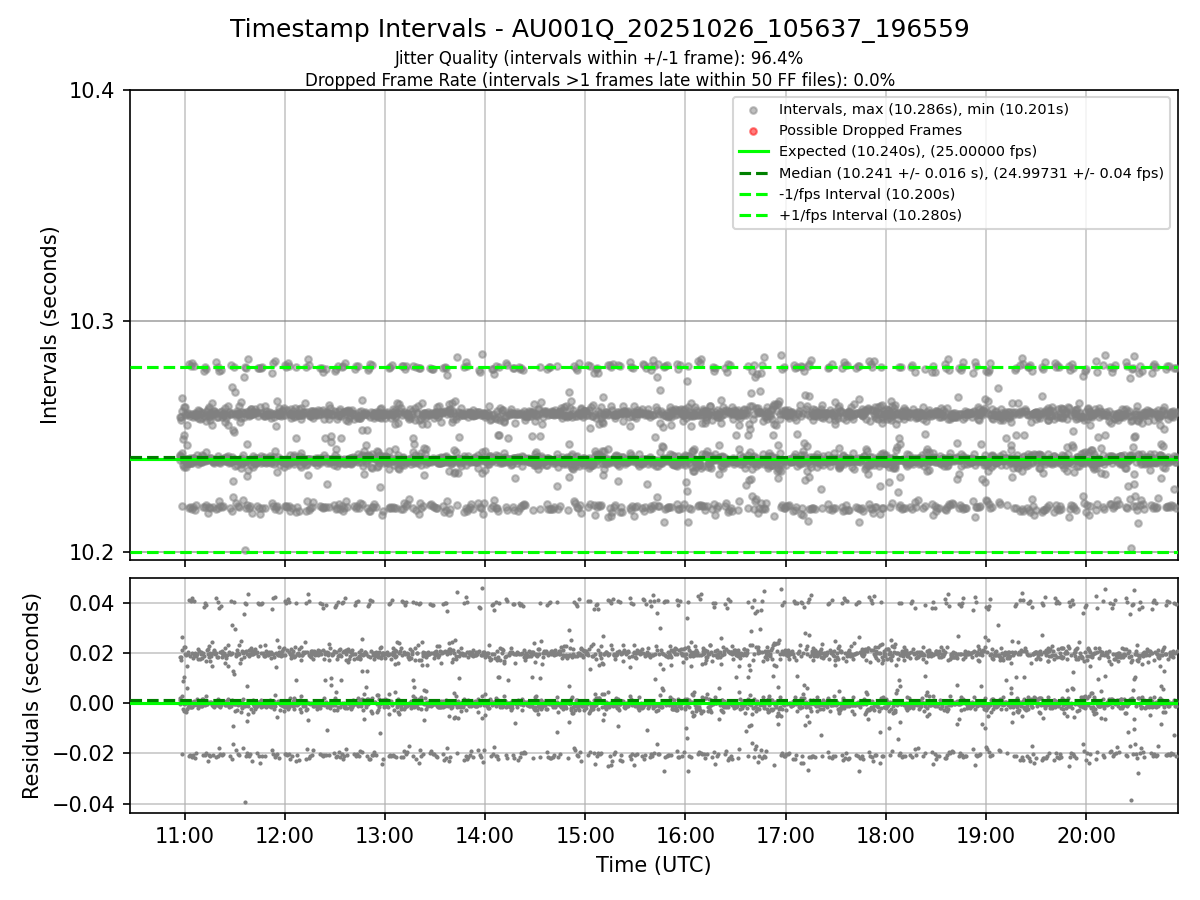Click the y-axis label 'Residuals (seconds)'
This screenshot has height=900, width=1200.
coord(31,696)
